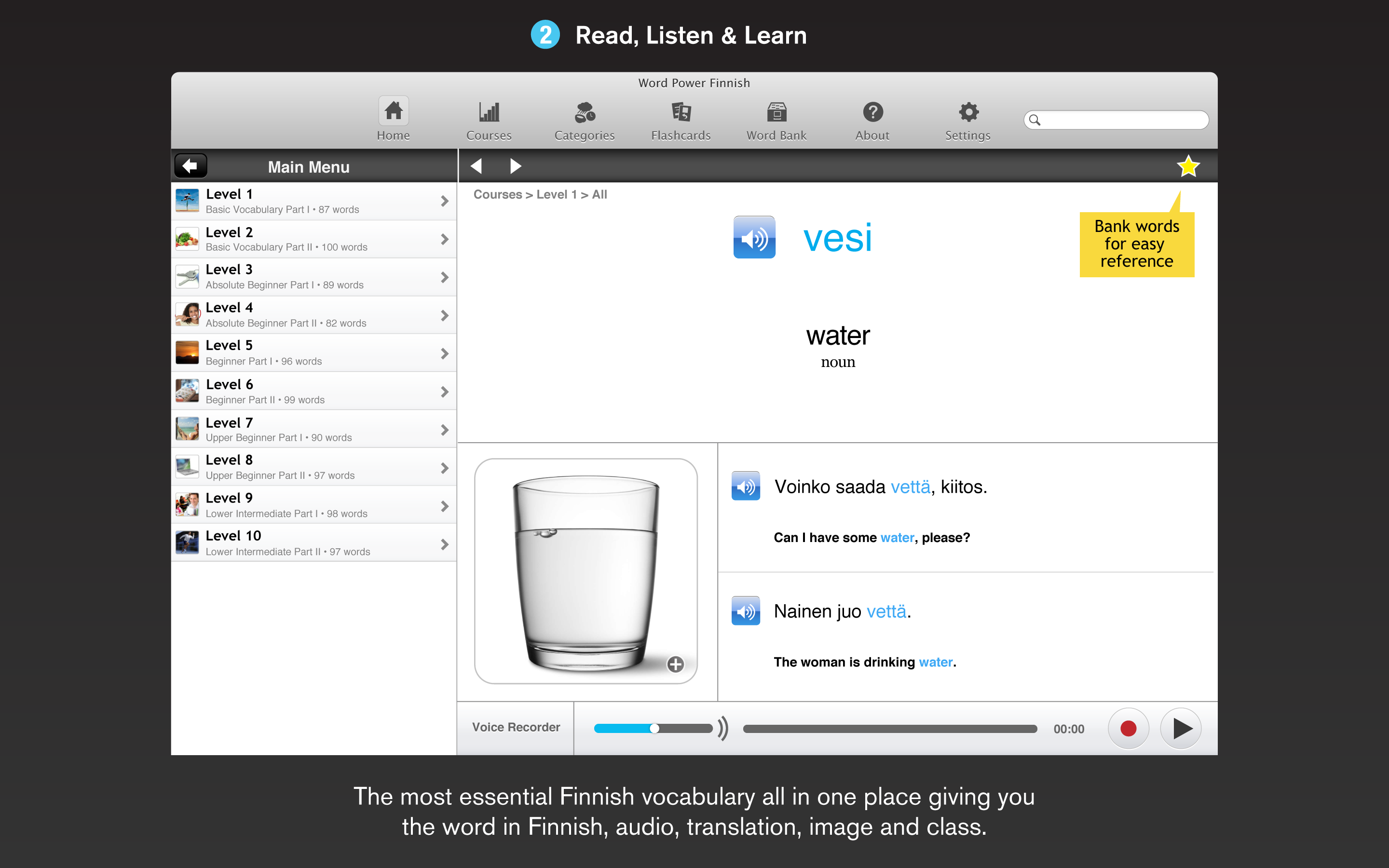Open the Word Bank section

pos(775,118)
